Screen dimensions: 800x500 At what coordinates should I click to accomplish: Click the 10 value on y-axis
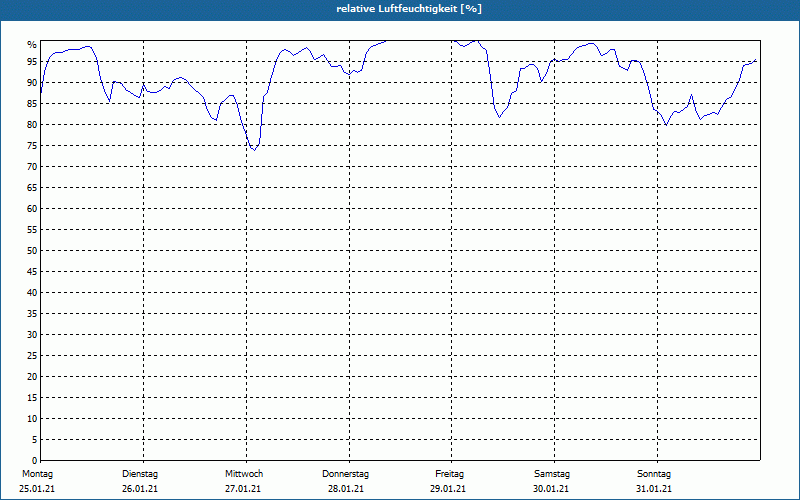click(32, 419)
